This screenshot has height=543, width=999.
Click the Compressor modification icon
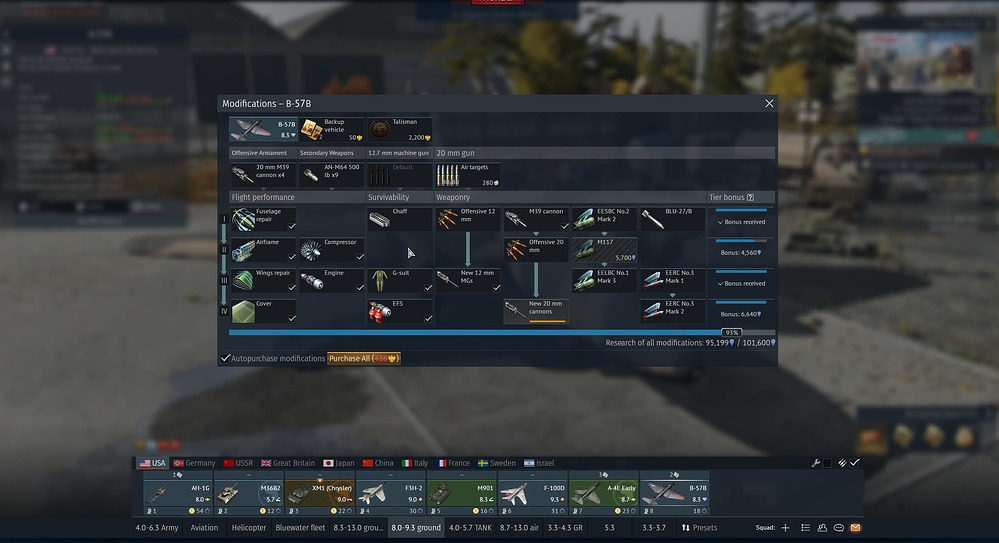click(x=312, y=250)
